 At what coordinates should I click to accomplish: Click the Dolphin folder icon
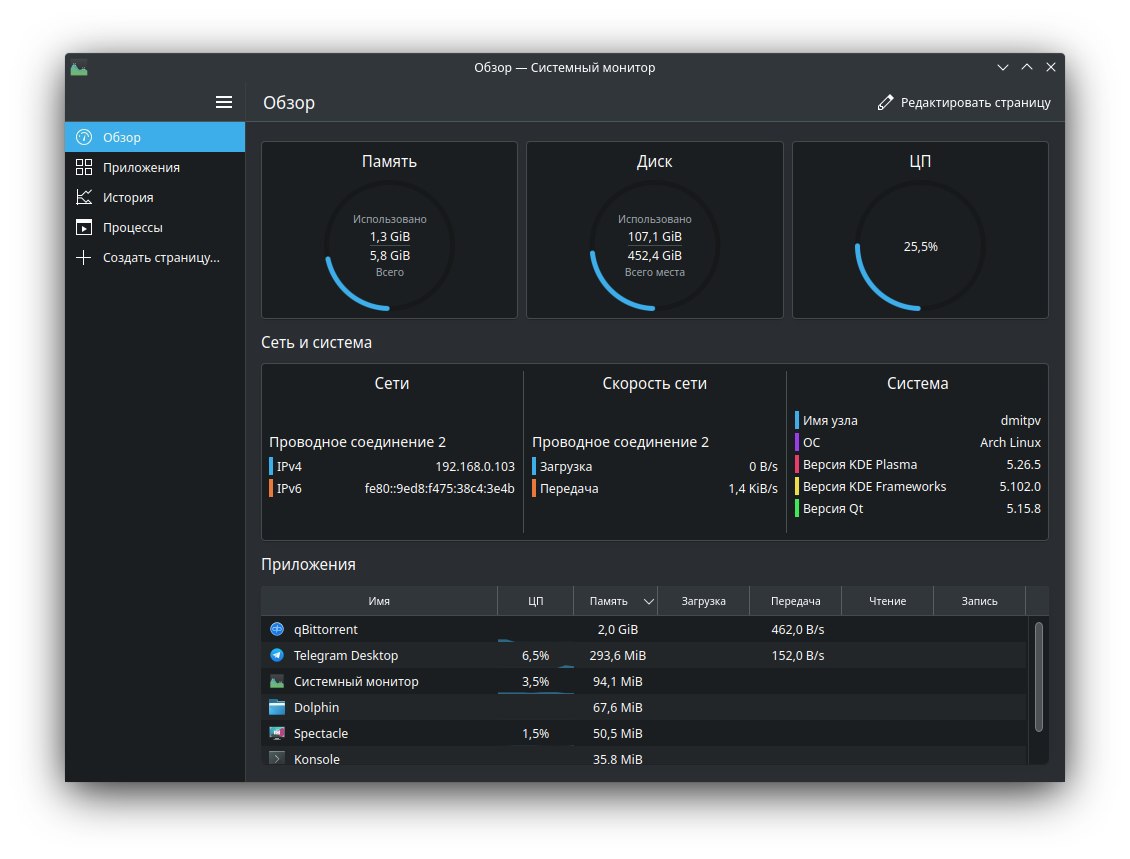(277, 707)
